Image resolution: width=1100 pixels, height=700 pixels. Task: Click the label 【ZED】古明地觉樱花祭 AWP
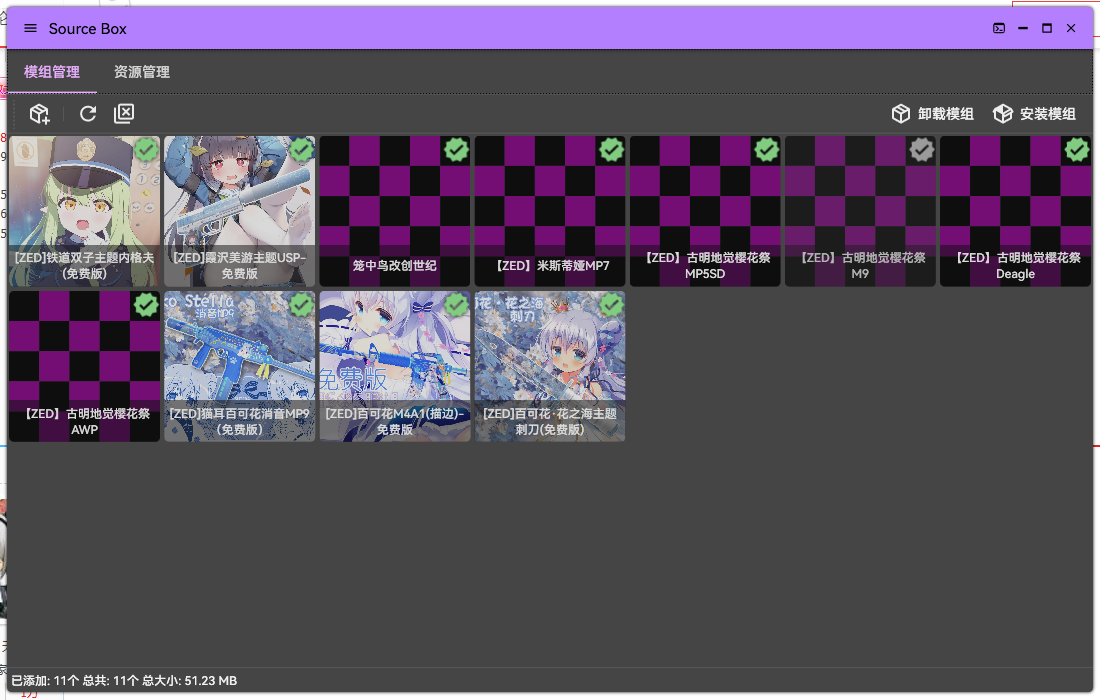[84, 422]
